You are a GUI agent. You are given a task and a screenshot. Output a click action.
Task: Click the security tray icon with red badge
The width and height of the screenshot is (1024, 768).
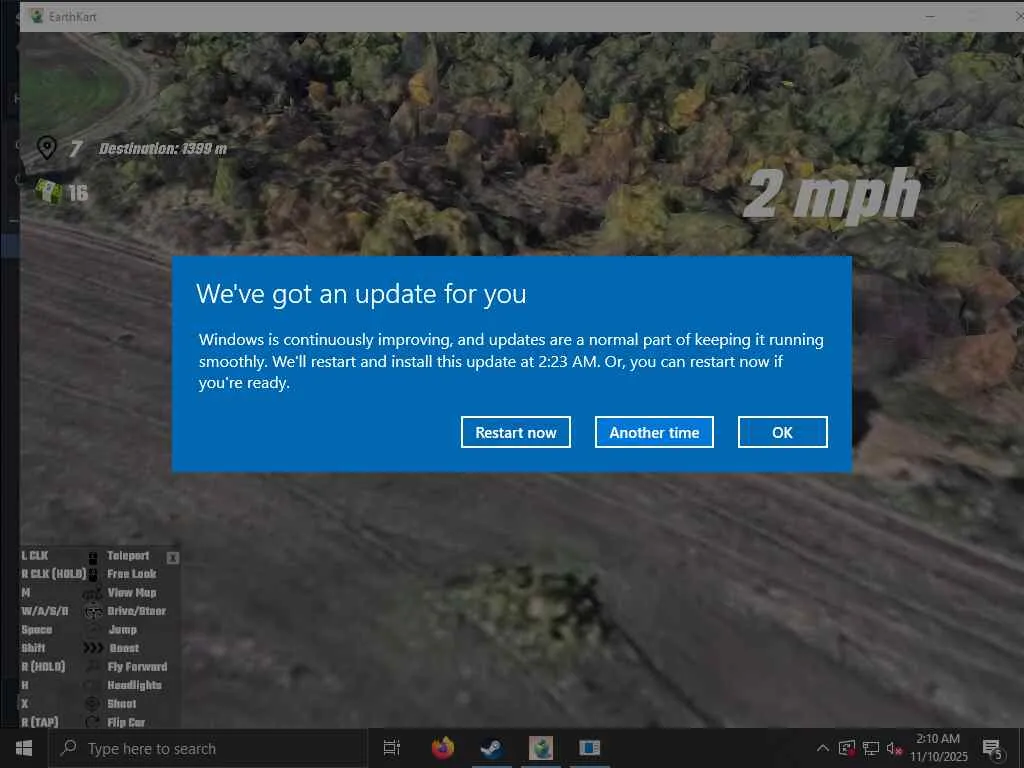[x=847, y=748]
